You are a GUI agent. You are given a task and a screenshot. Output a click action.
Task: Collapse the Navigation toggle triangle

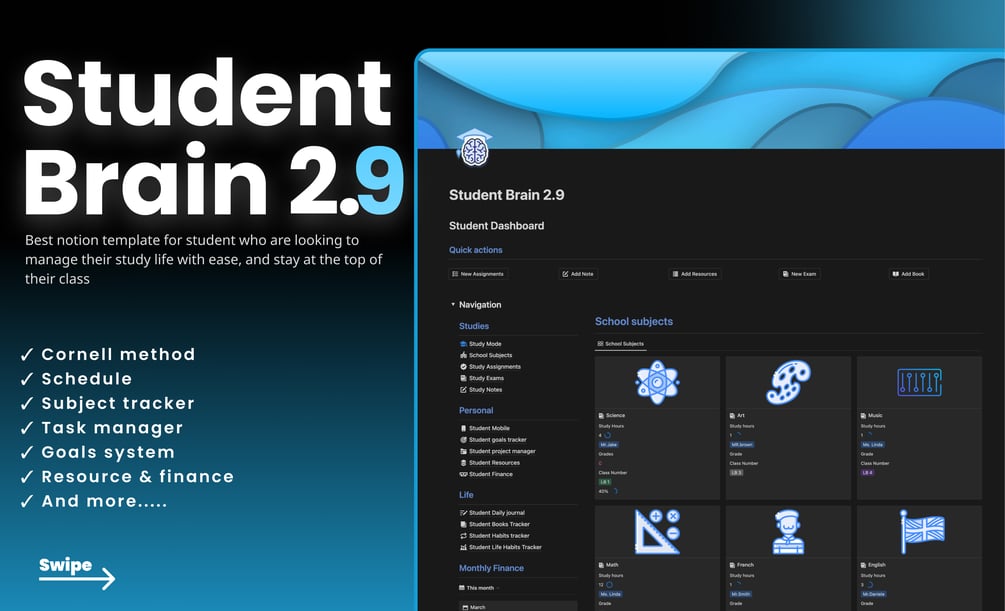pyautogui.click(x=453, y=305)
